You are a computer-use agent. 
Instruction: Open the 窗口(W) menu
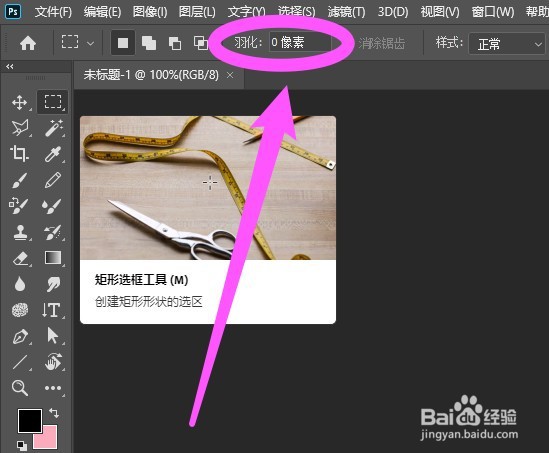pyautogui.click(x=493, y=12)
